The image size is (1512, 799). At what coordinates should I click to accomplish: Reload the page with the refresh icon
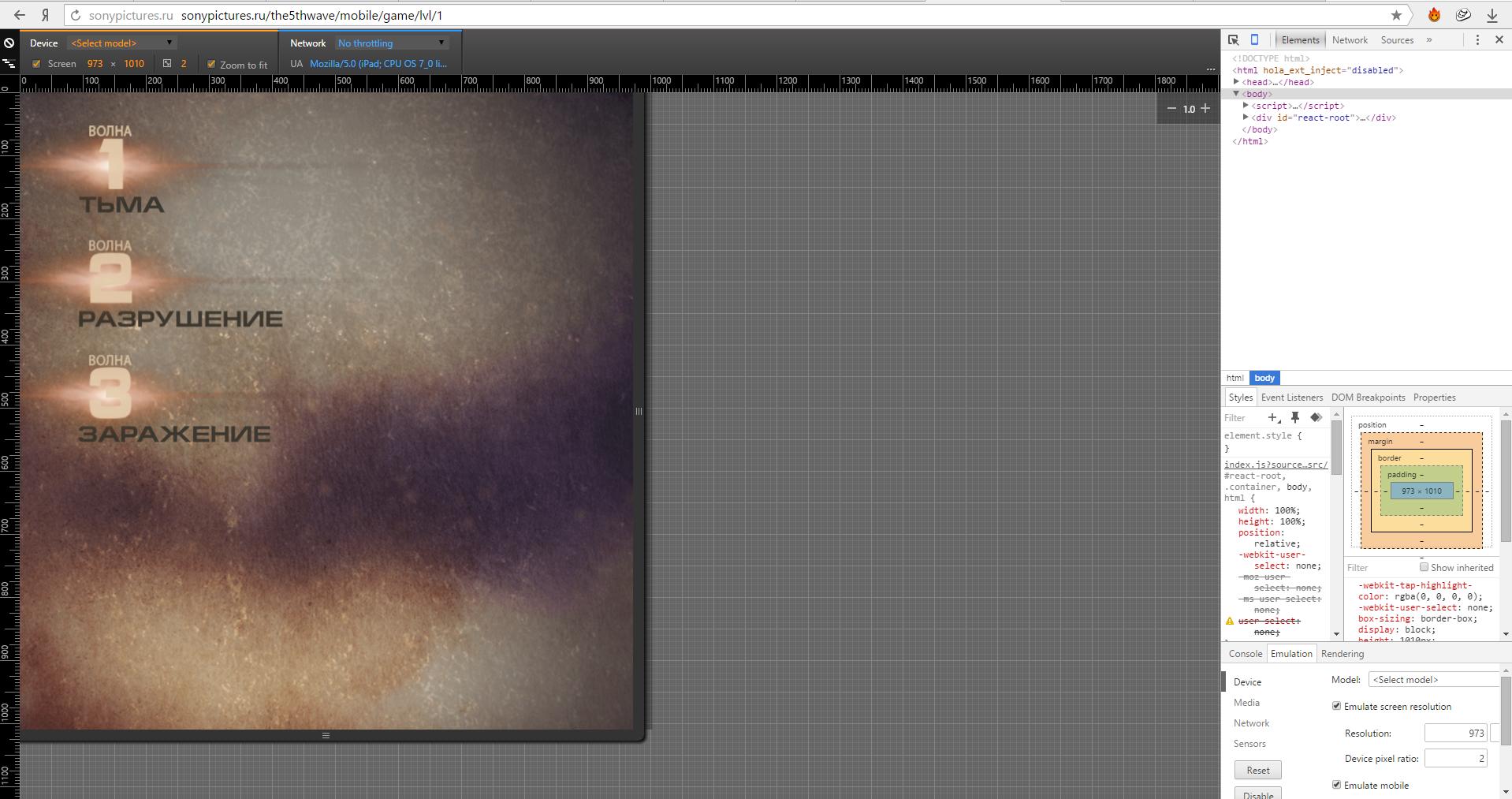pos(76,15)
